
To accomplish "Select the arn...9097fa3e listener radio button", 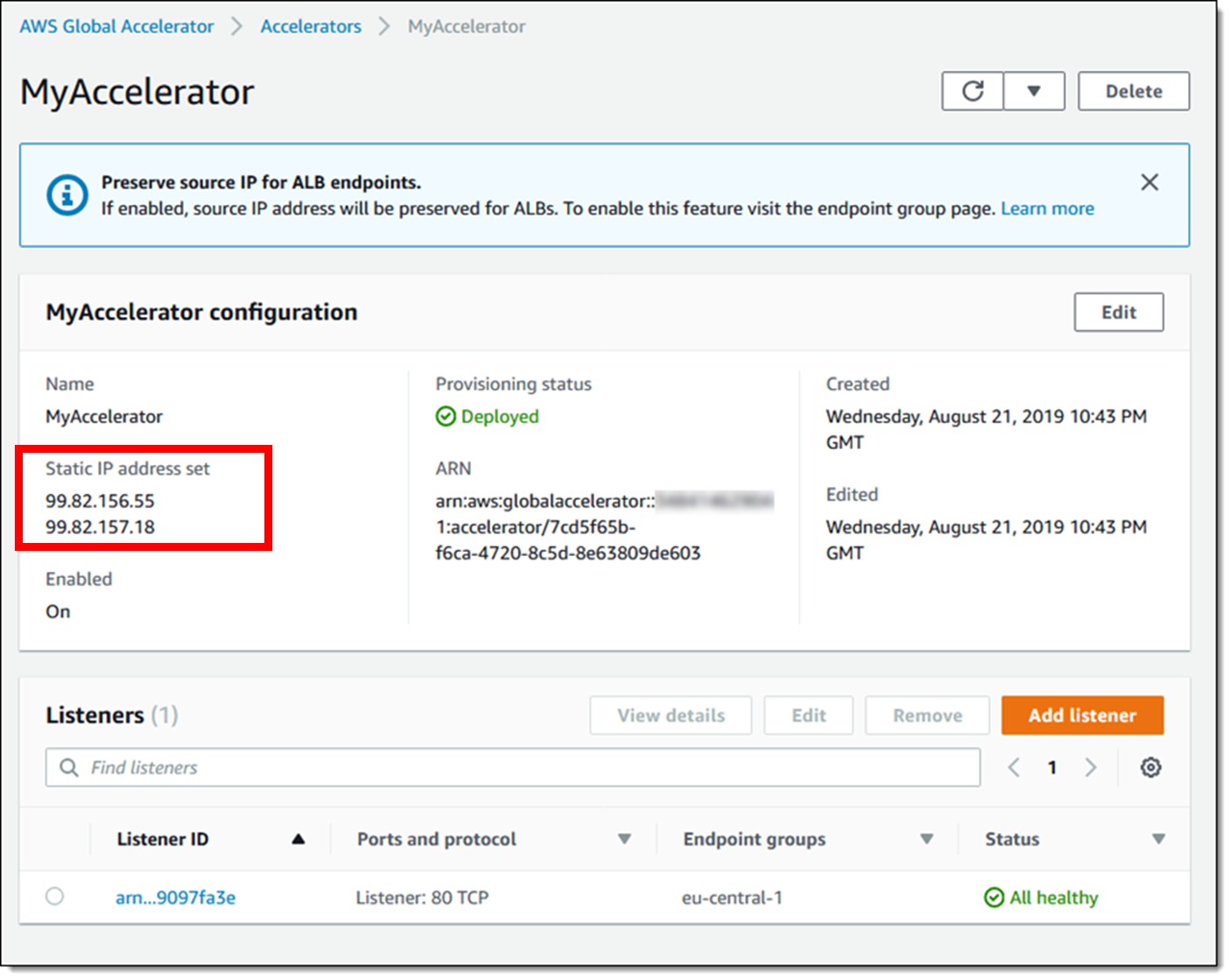I will click(54, 896).
